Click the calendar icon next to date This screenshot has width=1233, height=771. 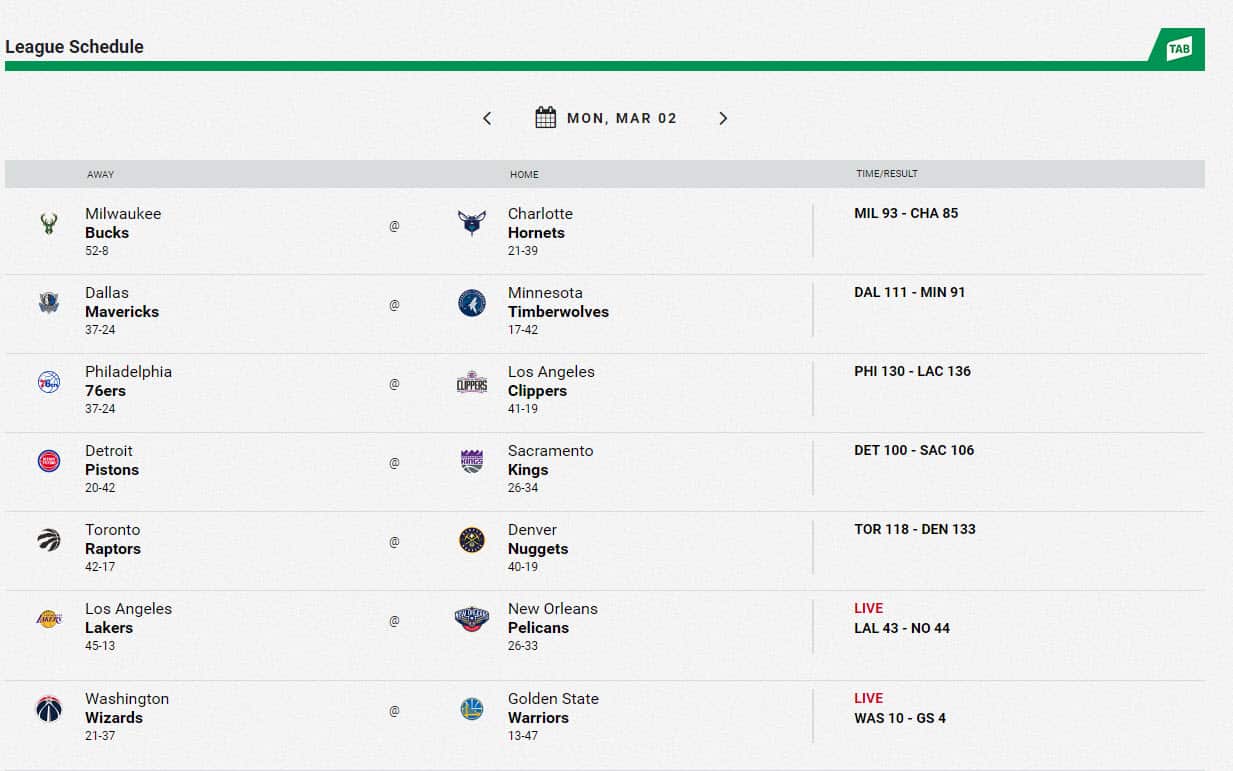pyautogui.click(x=545, y=117)
